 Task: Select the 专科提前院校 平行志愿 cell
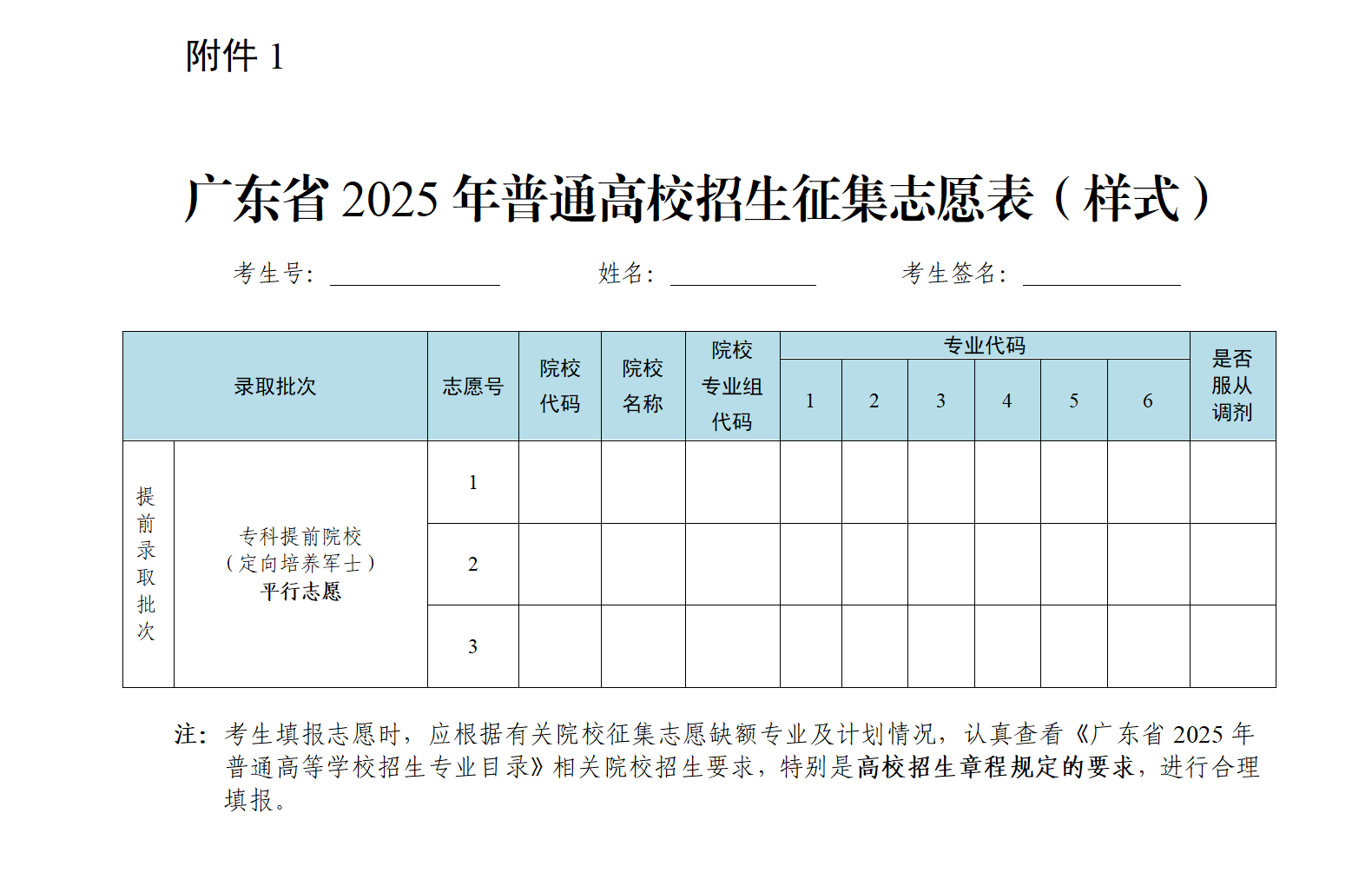[300, 565]
